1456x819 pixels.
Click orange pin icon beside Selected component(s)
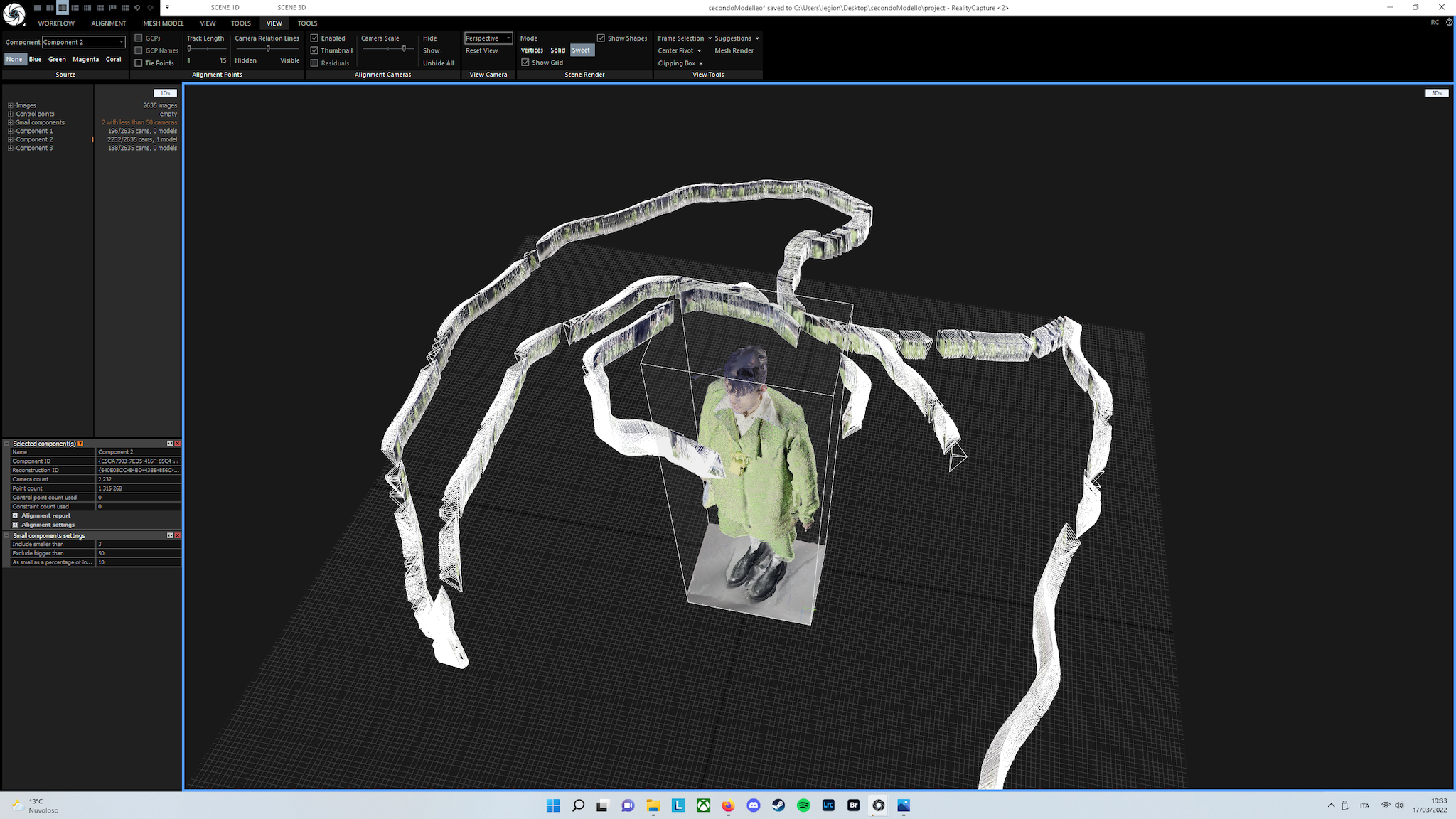pyautogui.click(x=80, y=444)
